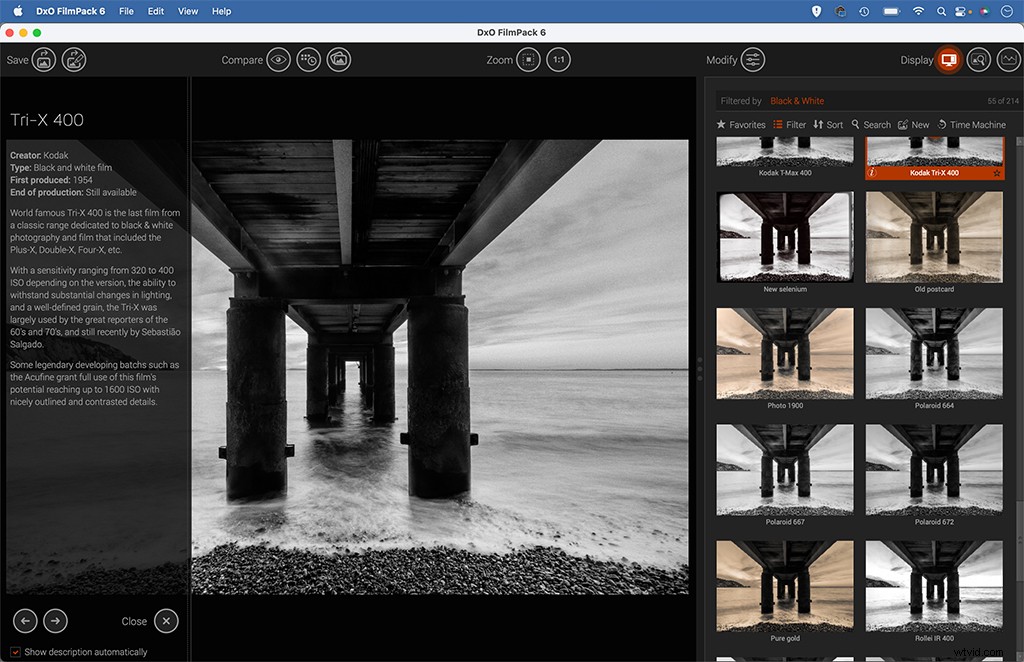The height and width of the screenshot is (662, 1024).
Task: Open the View menu
Action: point(187,11)
